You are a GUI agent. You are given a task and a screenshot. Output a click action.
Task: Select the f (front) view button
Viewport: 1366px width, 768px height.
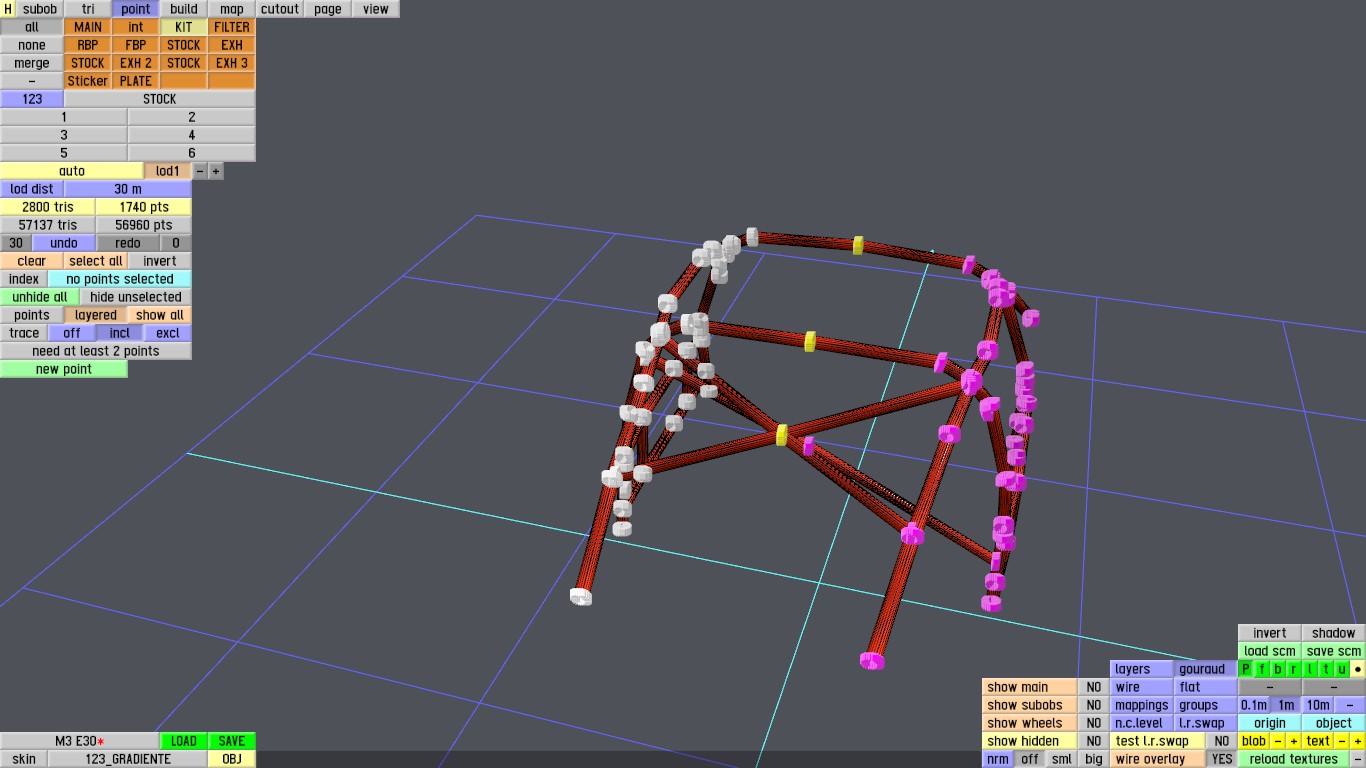[x=1262, y=669]
